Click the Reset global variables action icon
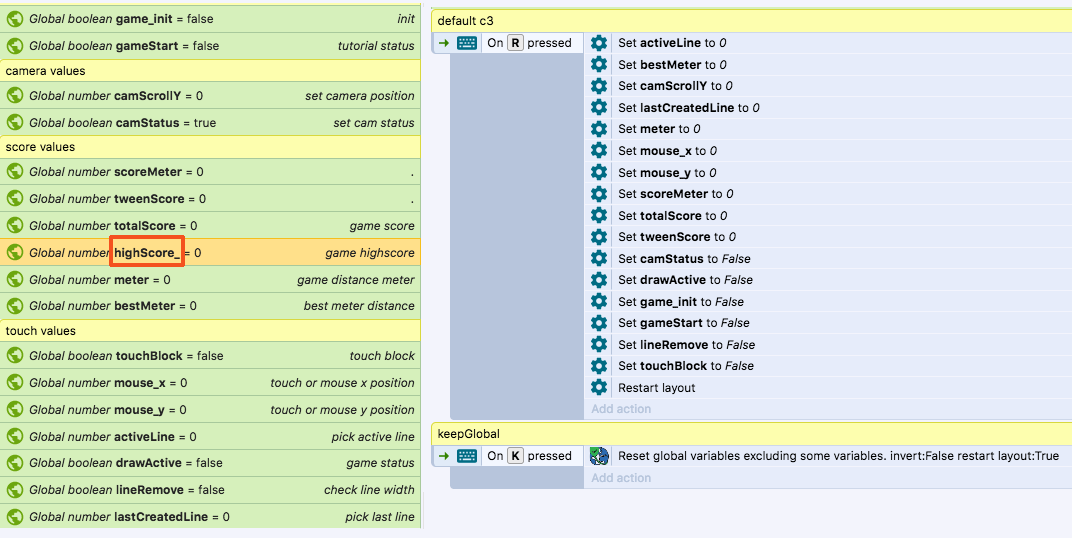The height and width of the screenshot is (538, 1072). click(x=599, y=456)
